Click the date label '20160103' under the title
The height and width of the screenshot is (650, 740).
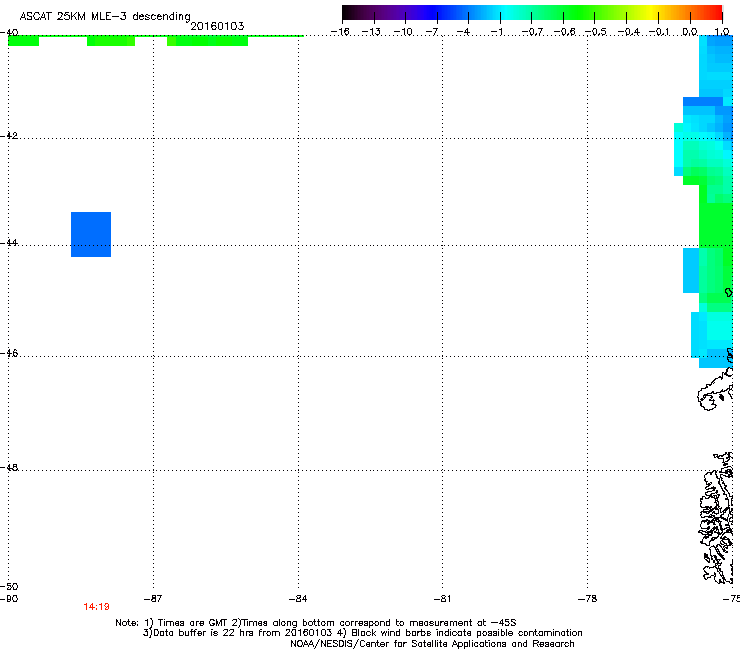tap(217, 26)
